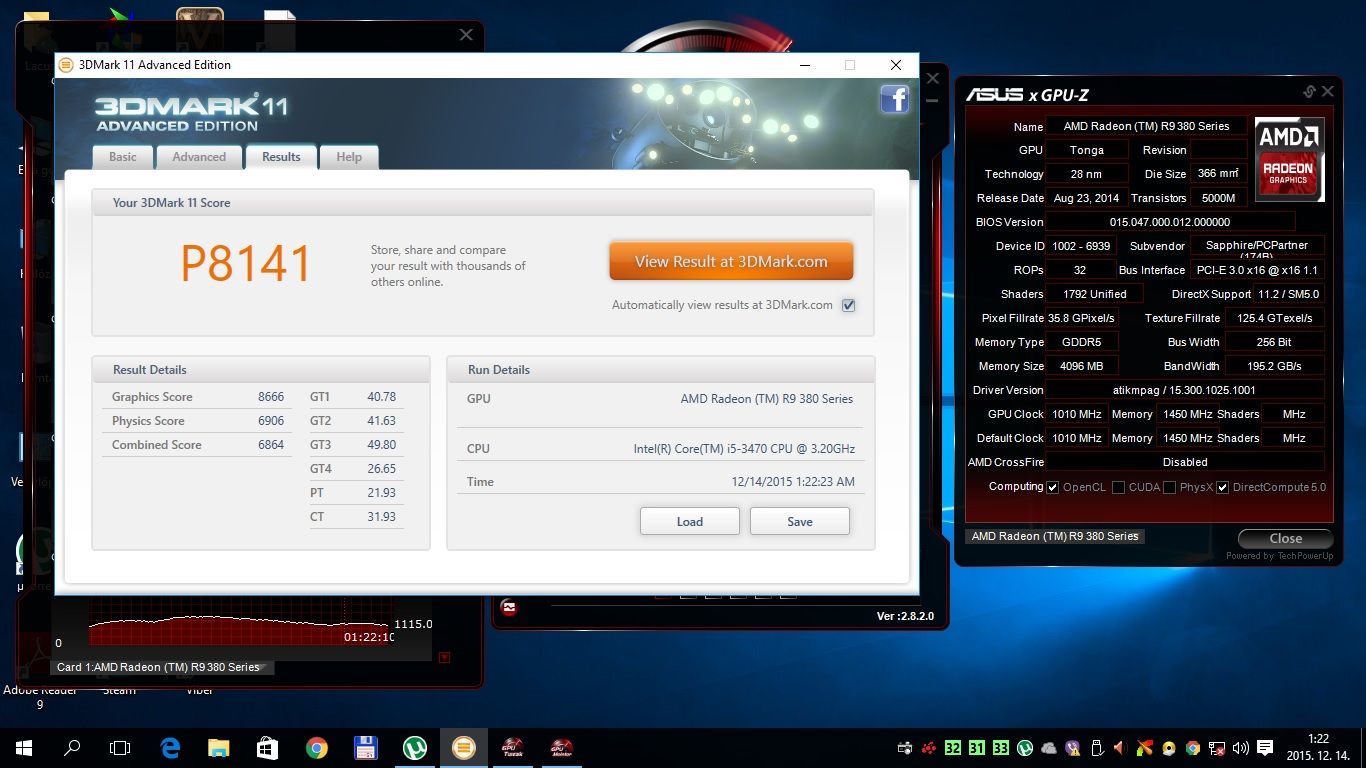This screenshot has width=1366, height=768.
Task: Toggle PhysX checkbox in GPU-Z
Action: (x=1169, y=488)
